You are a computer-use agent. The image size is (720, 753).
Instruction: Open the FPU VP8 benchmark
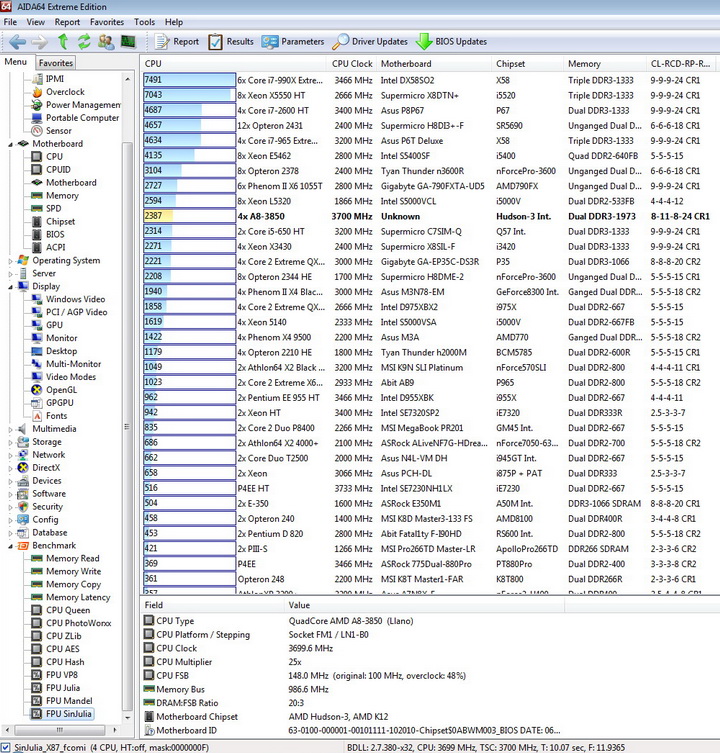click(61, 675)
